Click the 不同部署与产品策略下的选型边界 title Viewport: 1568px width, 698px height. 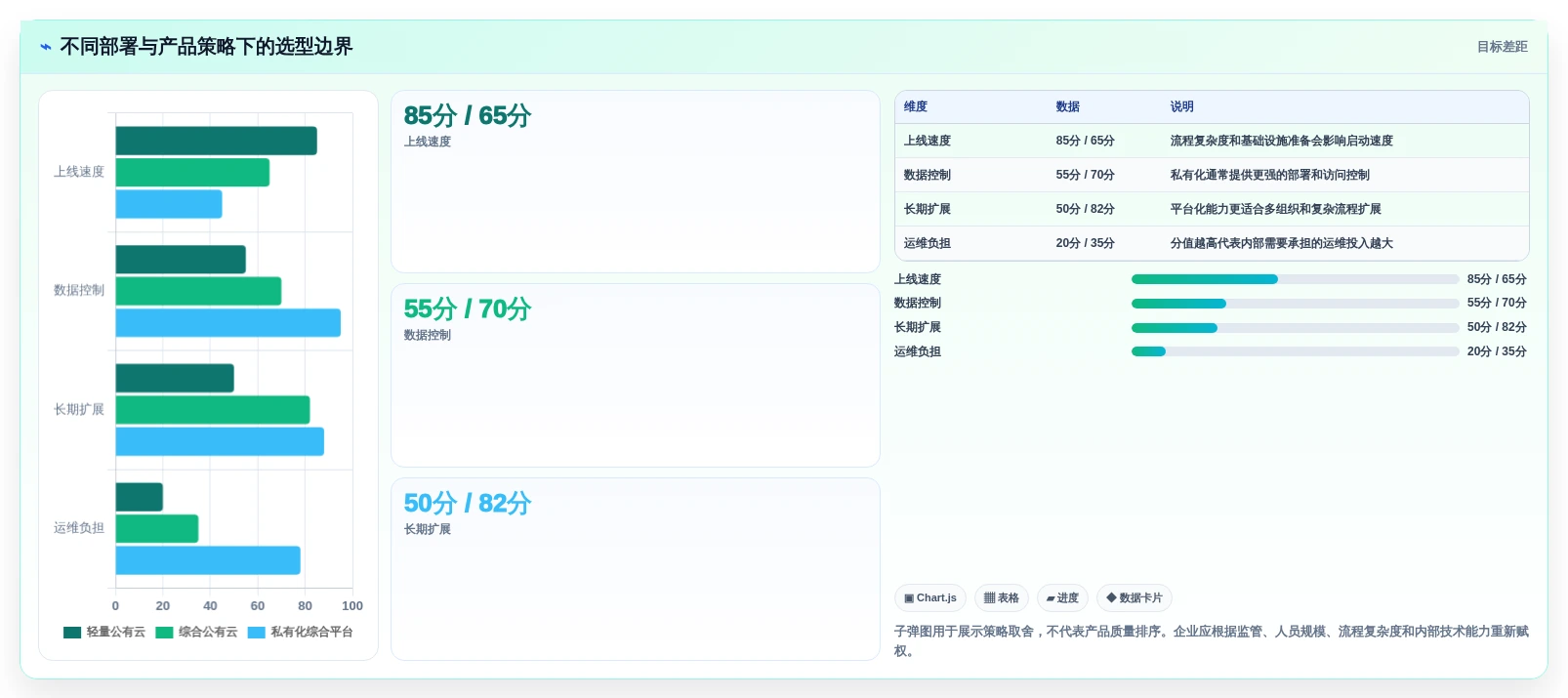(x=206, y=47)
